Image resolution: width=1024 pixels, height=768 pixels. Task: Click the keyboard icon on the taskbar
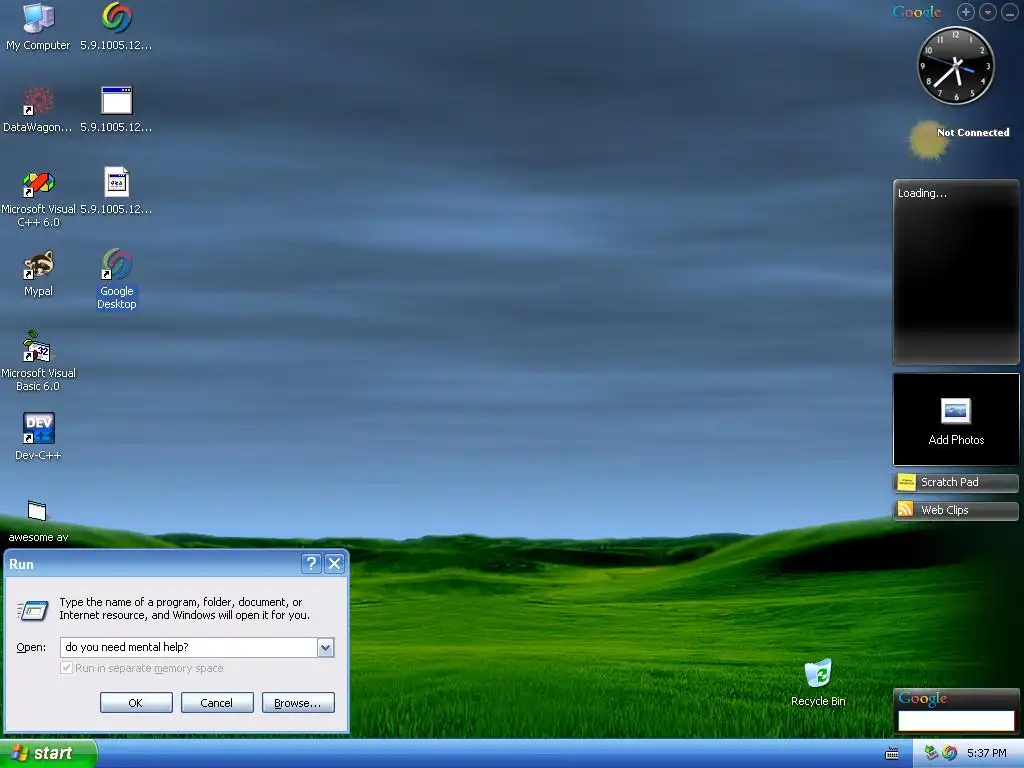click(891, 754)
